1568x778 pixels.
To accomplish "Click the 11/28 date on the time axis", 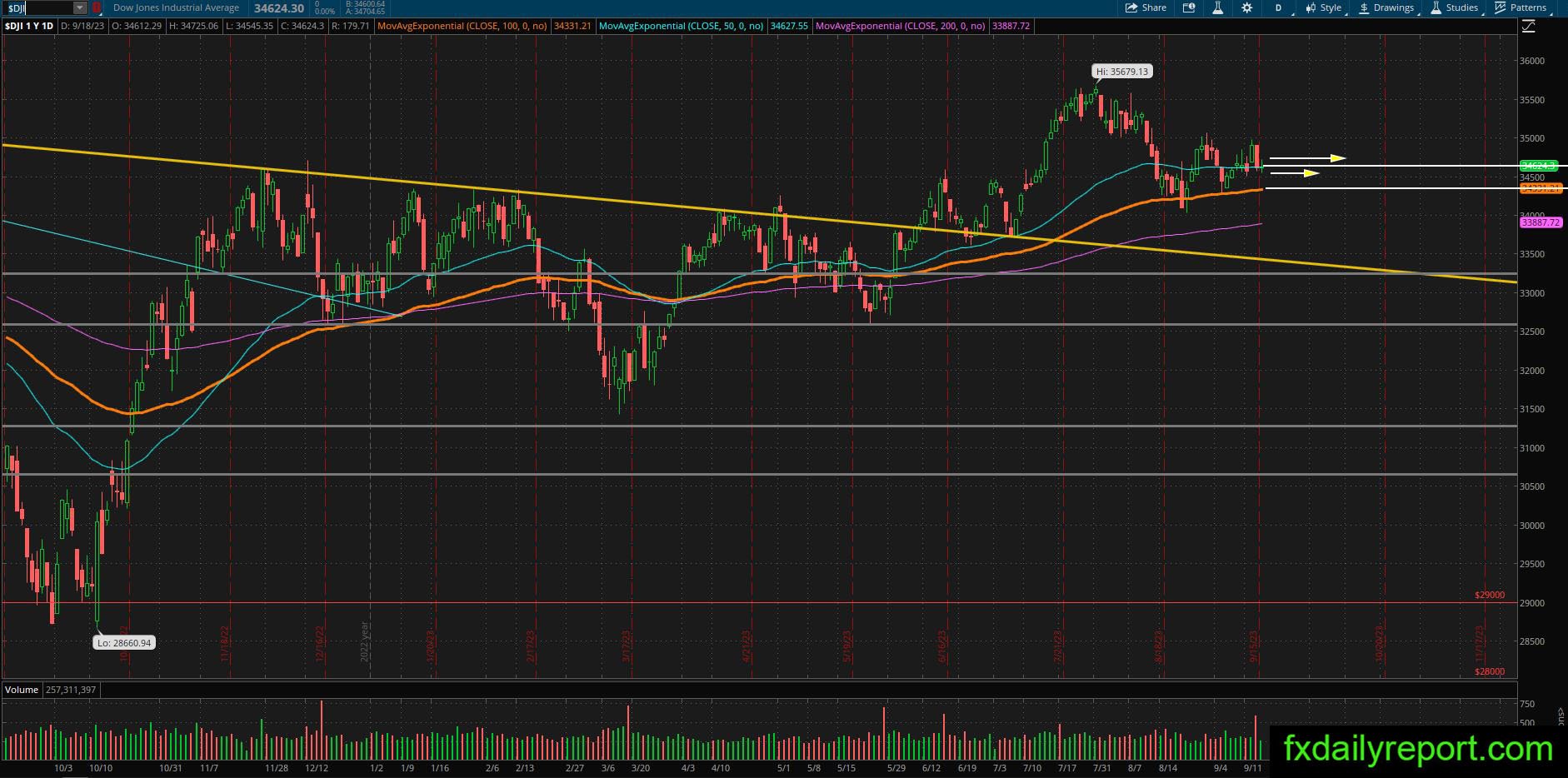I will (277, 768).
